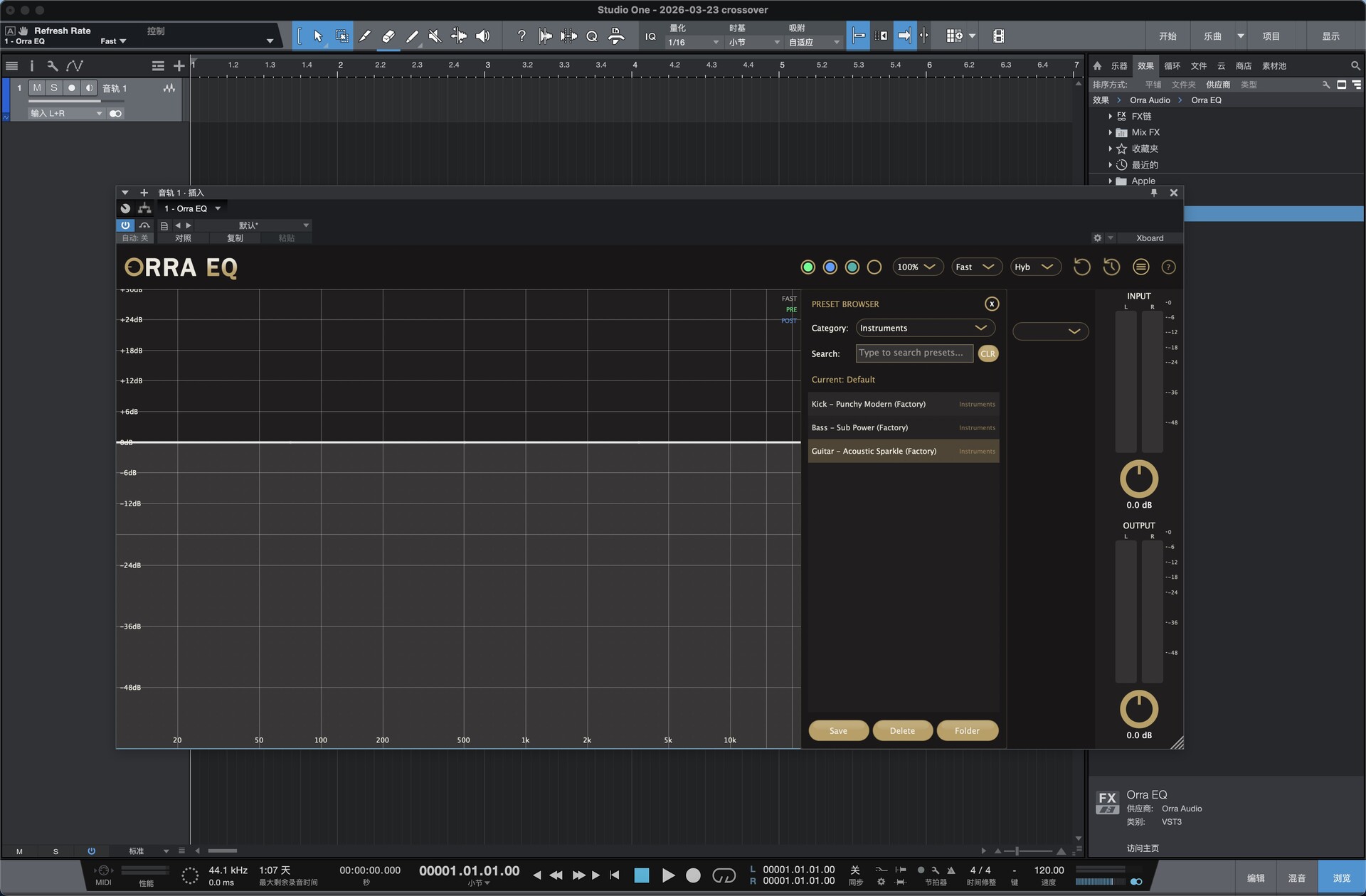Open the track options wrench icon
This screenshot has width=1366, height=896.
[x=52, y=66]
